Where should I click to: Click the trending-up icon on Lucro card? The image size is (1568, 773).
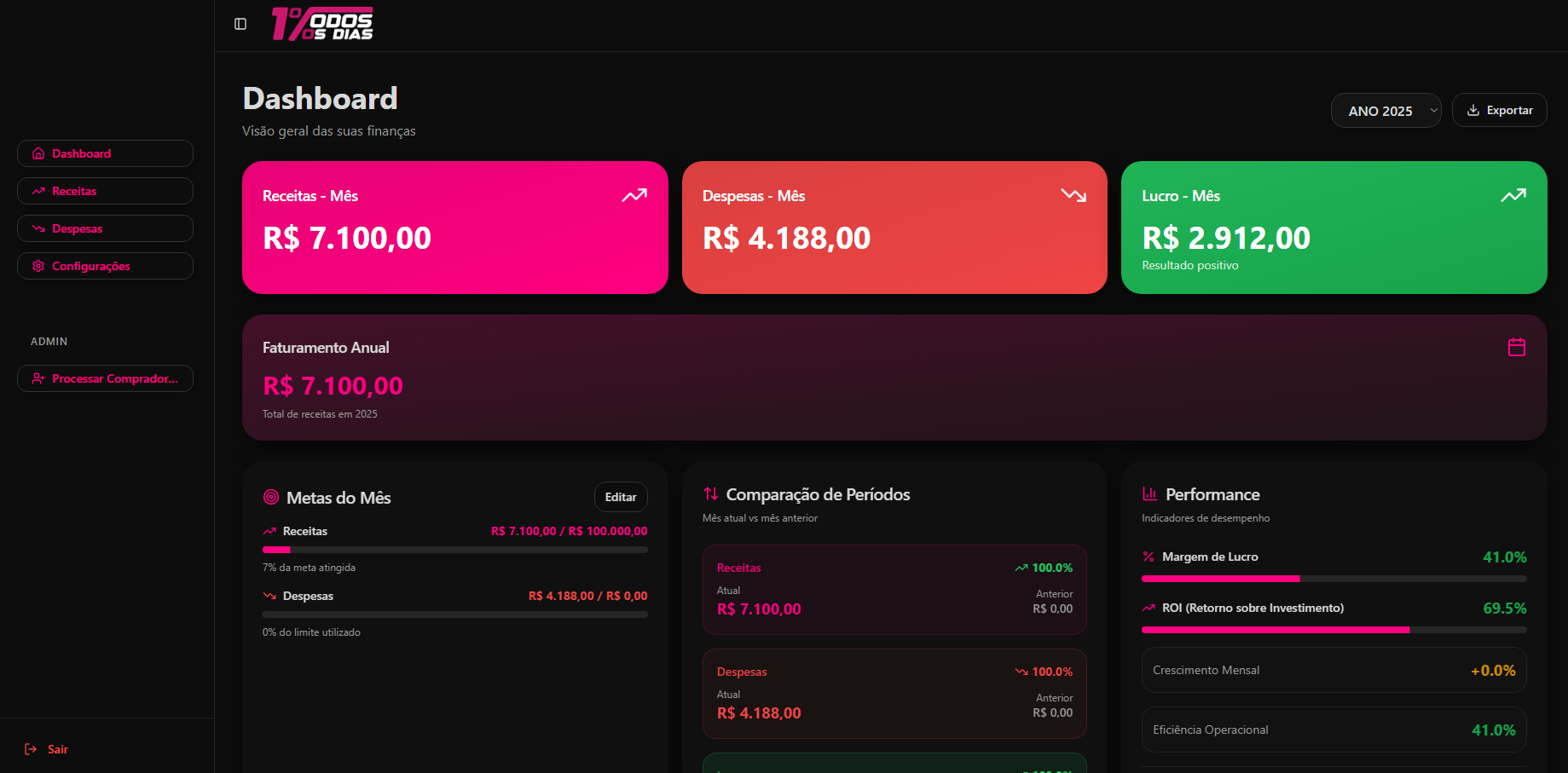click(1513, 196)
